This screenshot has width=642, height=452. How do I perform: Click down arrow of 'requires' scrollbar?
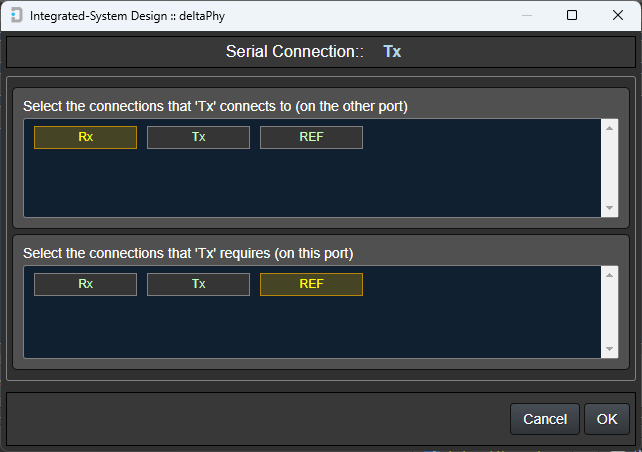click(609, 349)
